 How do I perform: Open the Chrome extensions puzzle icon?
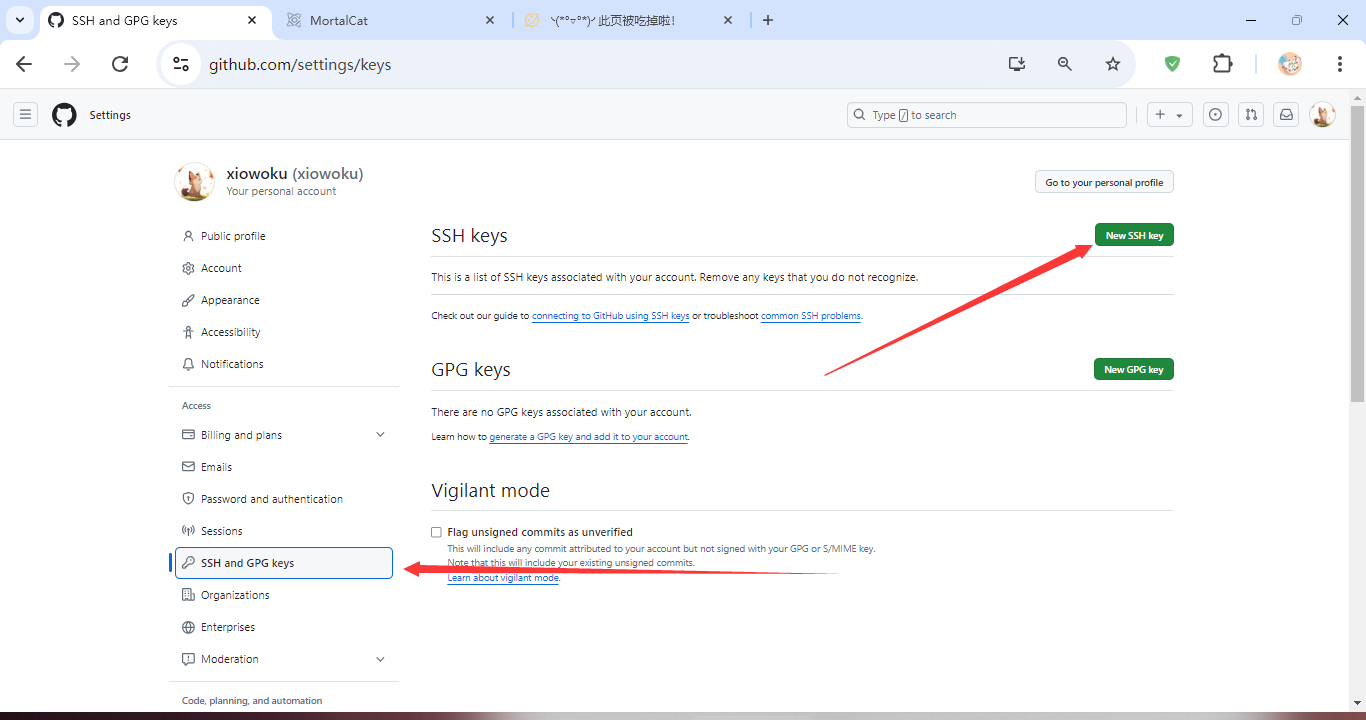pyautogui.click(x=1222, y=64)
